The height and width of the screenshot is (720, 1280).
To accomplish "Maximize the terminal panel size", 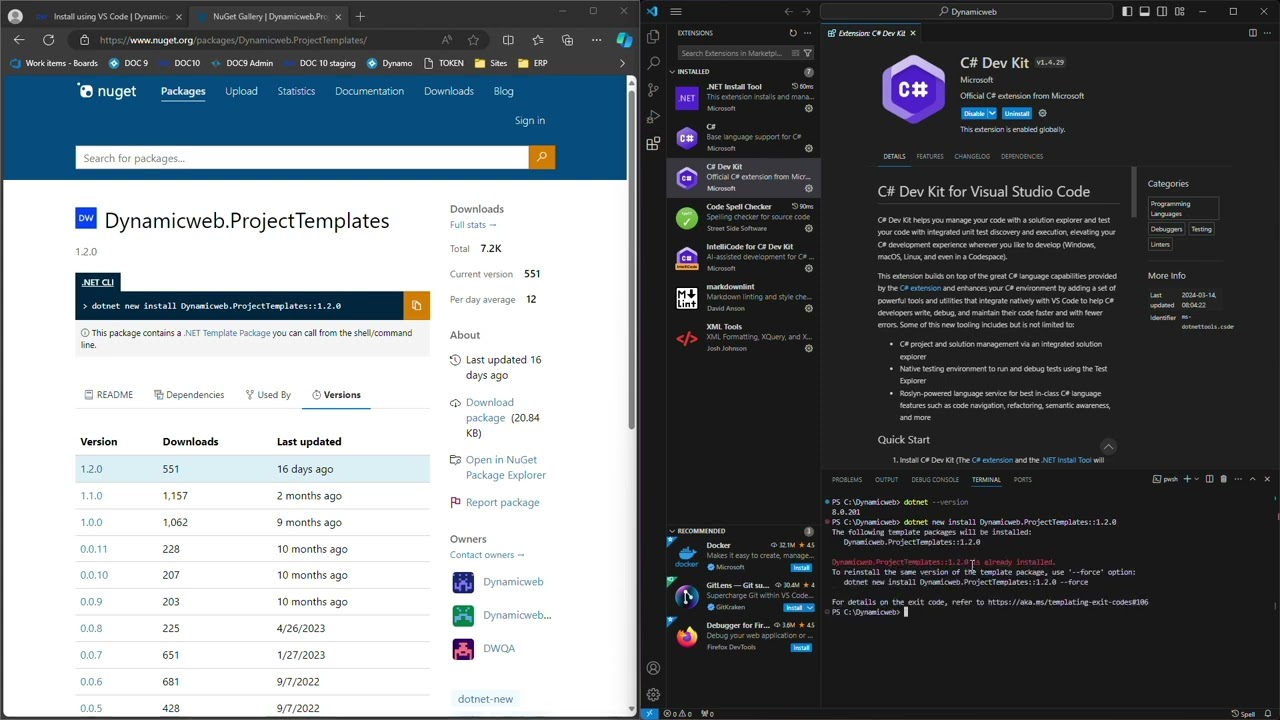I will 1252,479.
